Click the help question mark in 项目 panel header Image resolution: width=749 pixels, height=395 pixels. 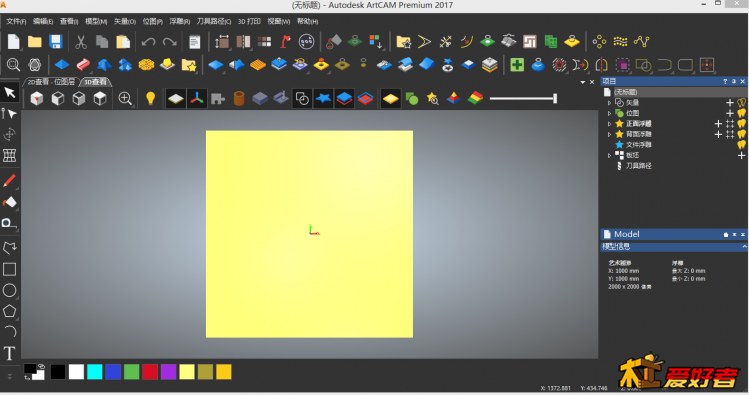[725, 82]
